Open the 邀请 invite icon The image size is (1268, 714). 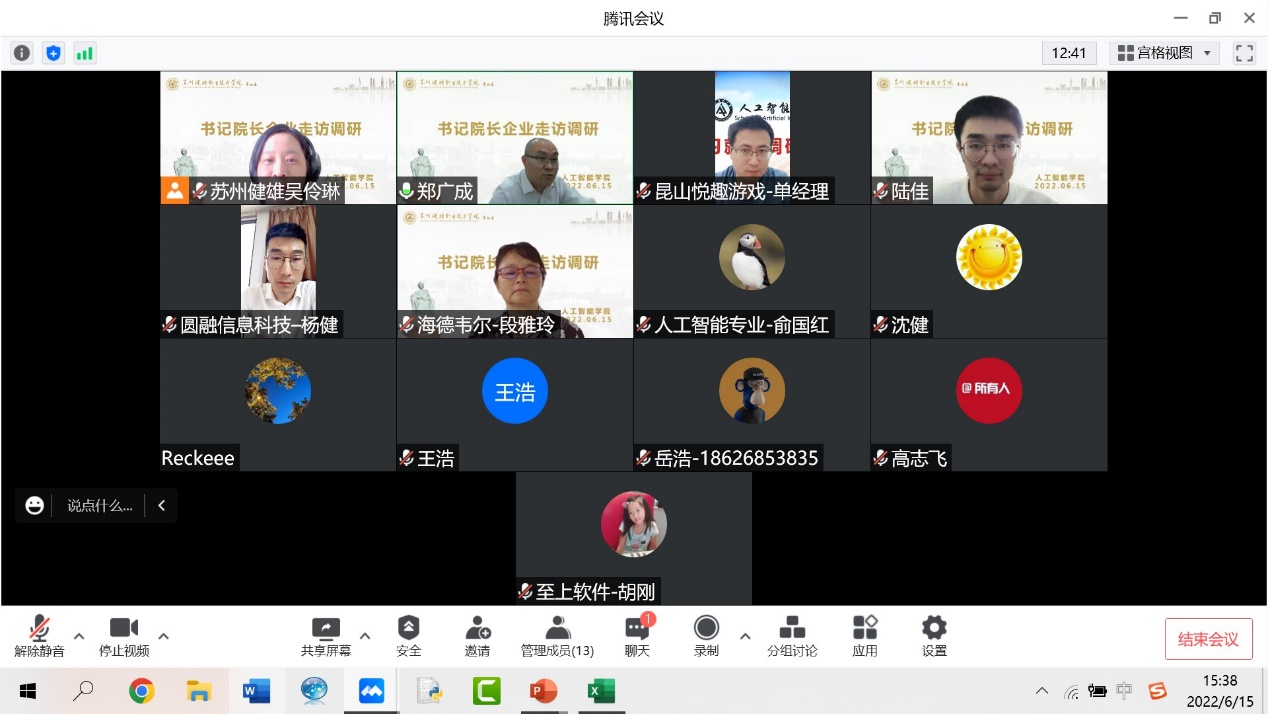coord(477,636)
